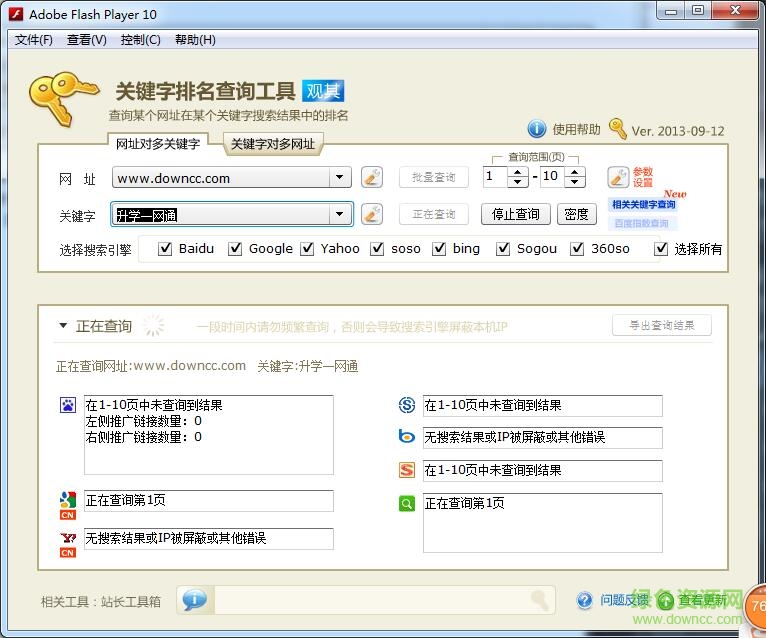The image size is (766, 638).
Task: Toggle the 360so checkbox
Action: [577, 249]
